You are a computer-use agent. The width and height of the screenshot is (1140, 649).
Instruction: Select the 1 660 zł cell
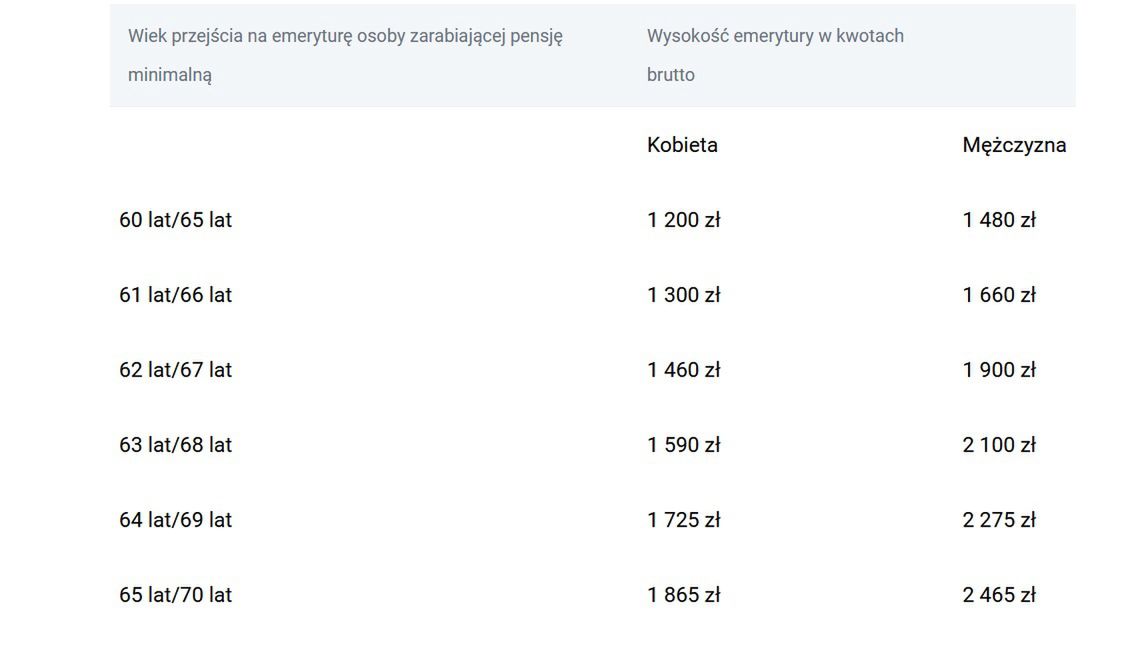[x=999, y=295]
